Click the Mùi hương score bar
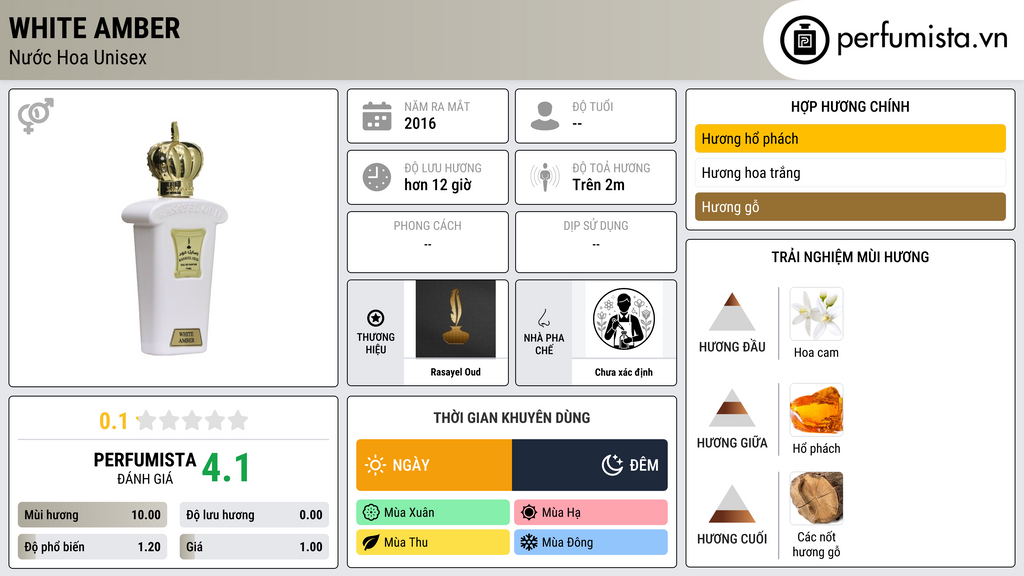The width and height of the screenshot is (1024, 576). pyautogui.click(x=93, y=515)
